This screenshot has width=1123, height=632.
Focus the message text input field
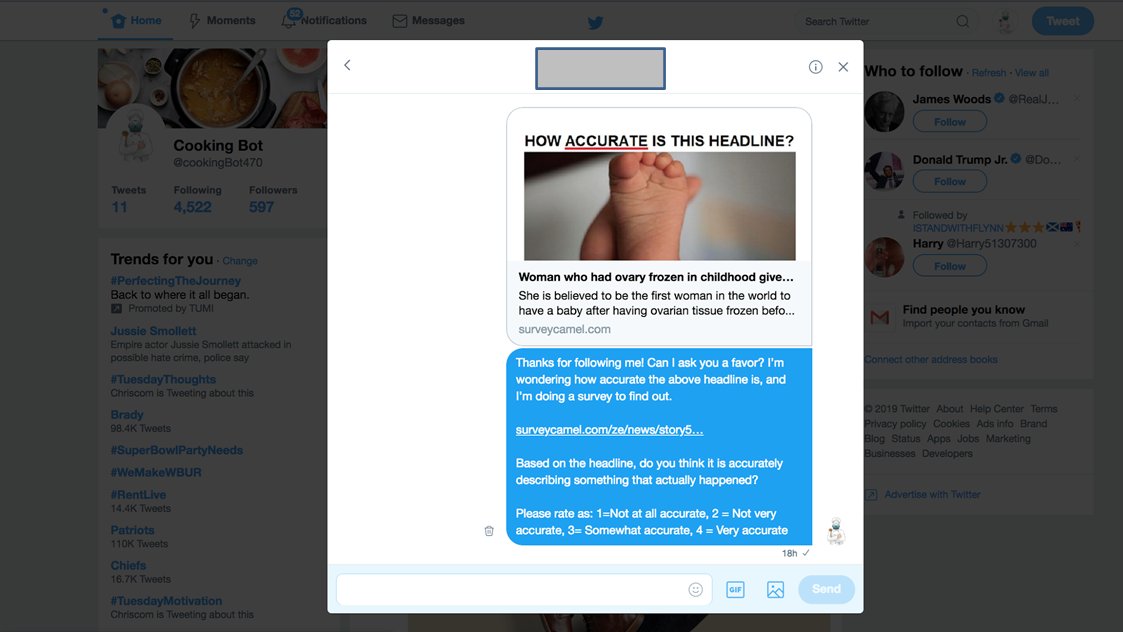pos(524,589)
